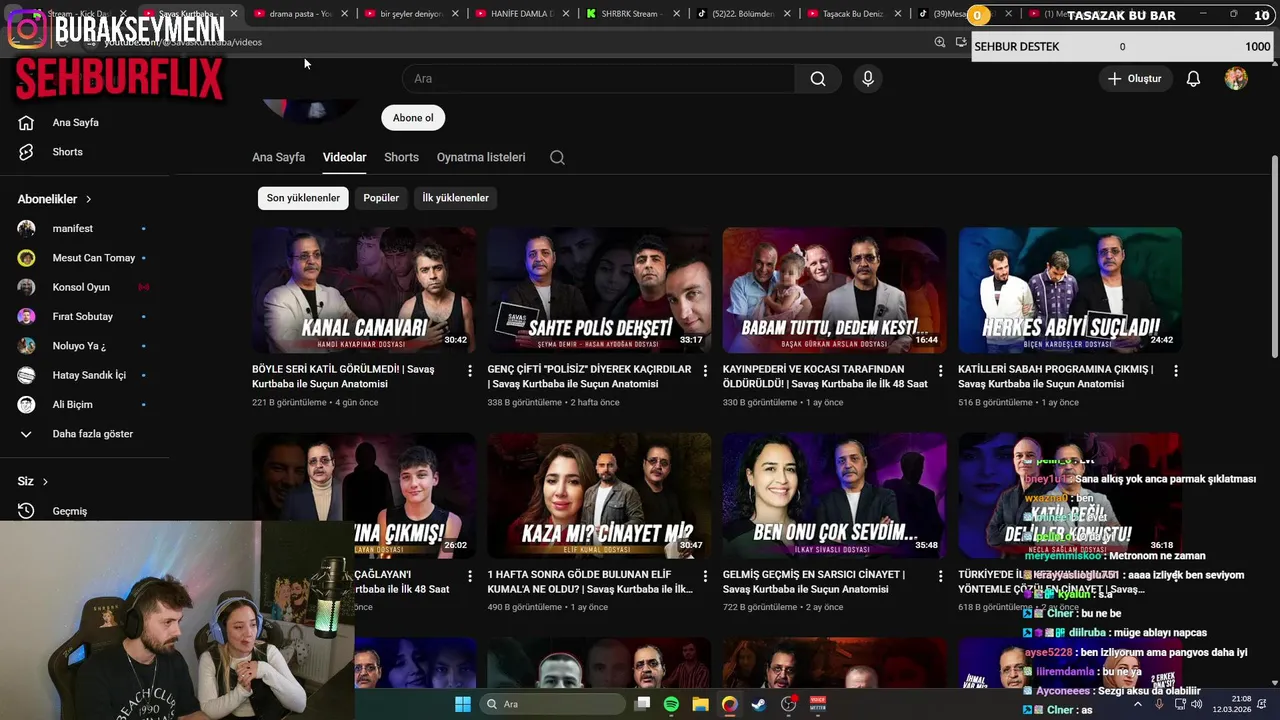Focus the YouTube Ara search field
Screen dimensions: 1280x720
pos(598,79)
